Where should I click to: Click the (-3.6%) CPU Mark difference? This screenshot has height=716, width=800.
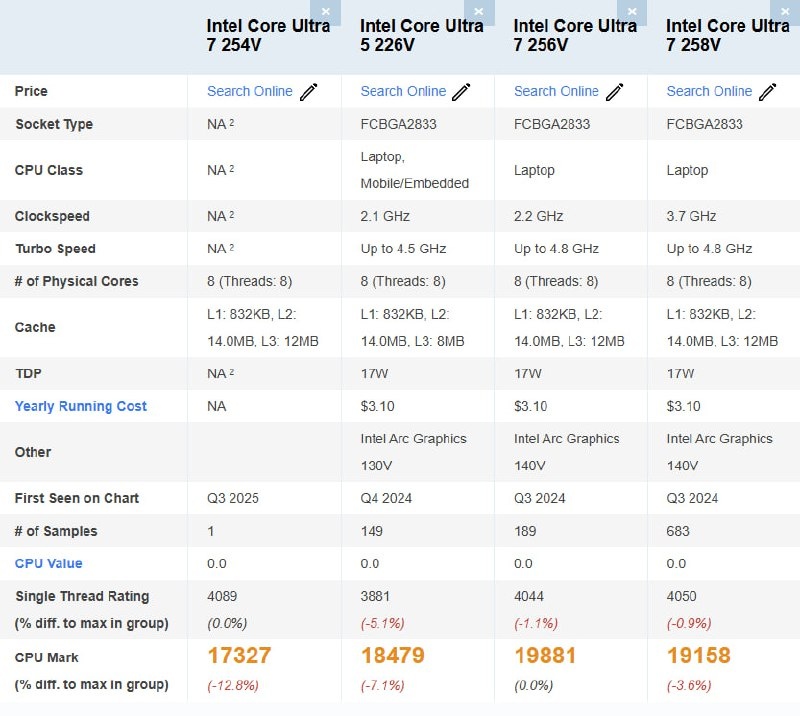[x=689, y=685]
